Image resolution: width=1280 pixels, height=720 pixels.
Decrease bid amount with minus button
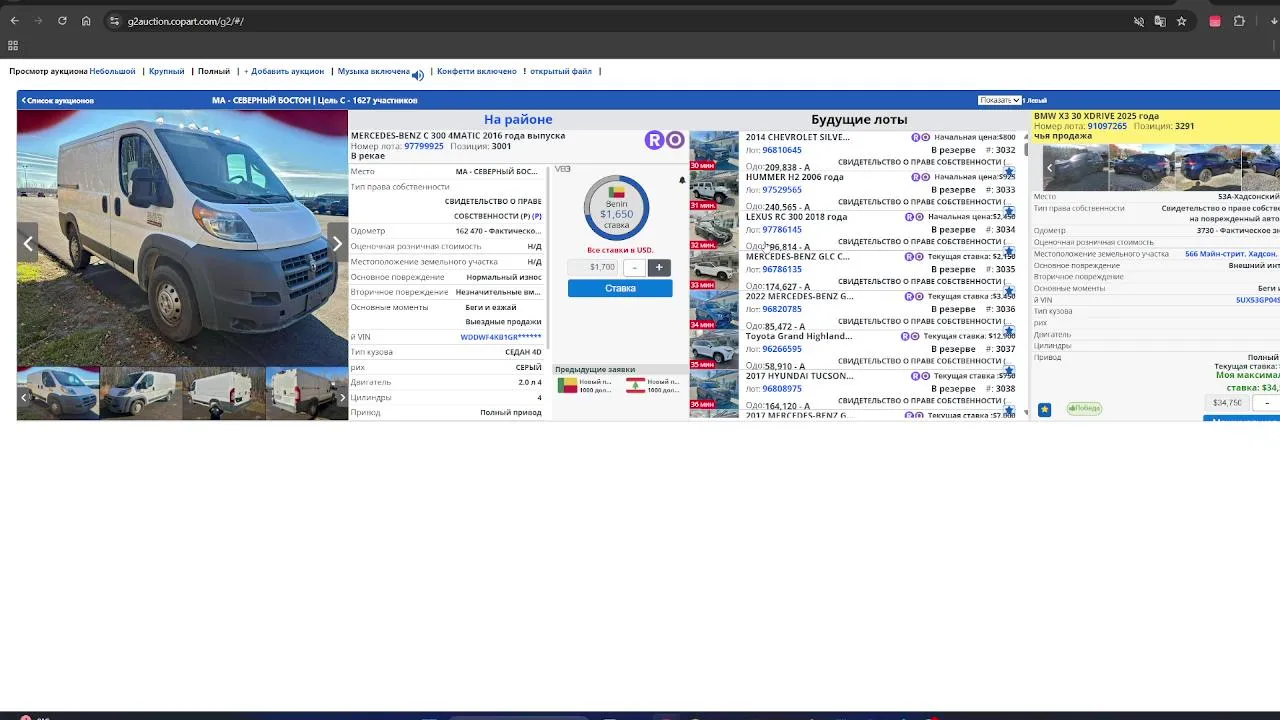634,267
